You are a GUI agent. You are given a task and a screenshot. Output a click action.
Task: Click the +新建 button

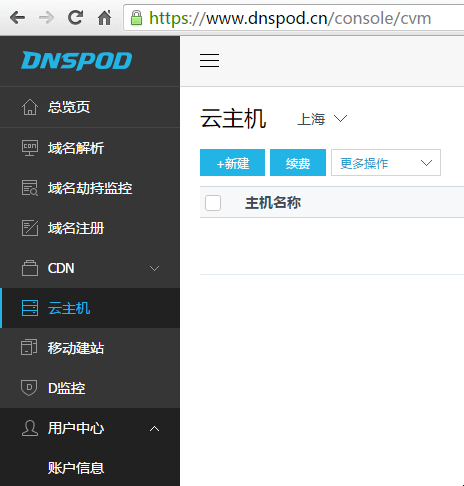[x=232, y=163]
